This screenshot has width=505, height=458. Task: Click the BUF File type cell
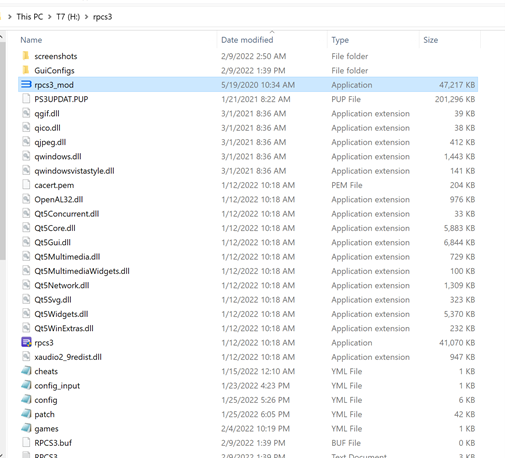tap(346, 443)
